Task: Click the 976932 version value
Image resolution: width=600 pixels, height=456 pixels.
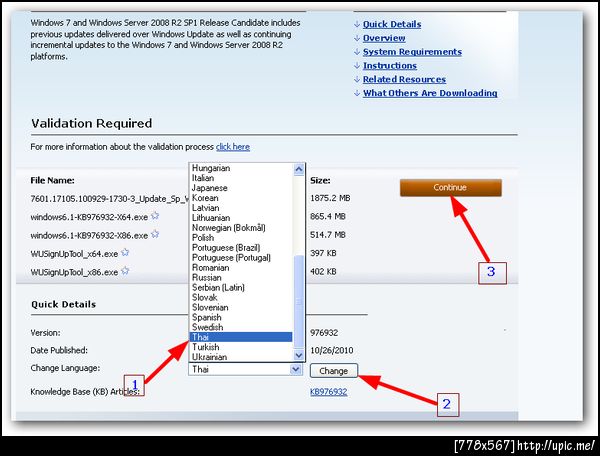Action: [324, 332]
